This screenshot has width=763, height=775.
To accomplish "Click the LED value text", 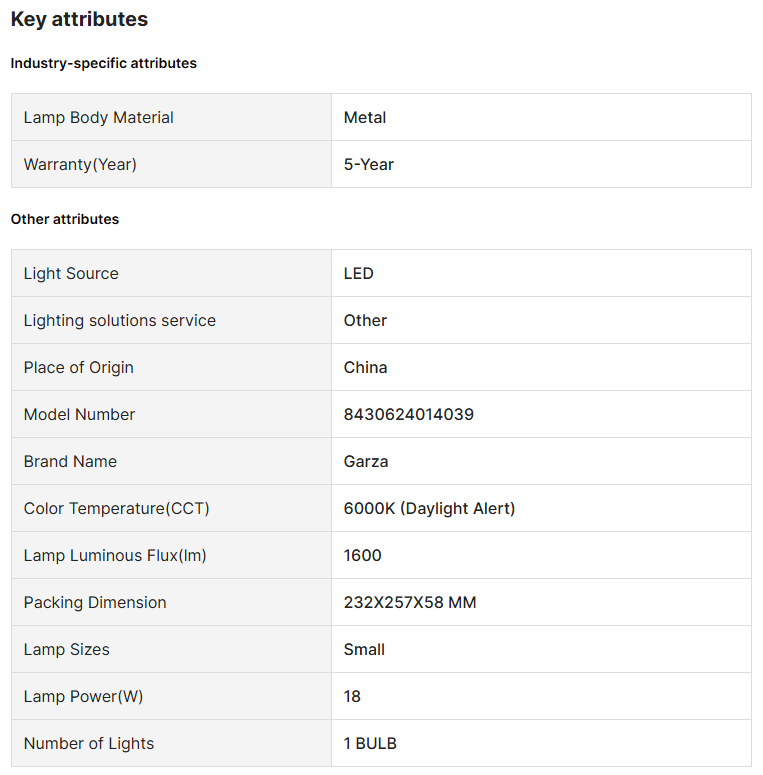I will click(359, 273).
